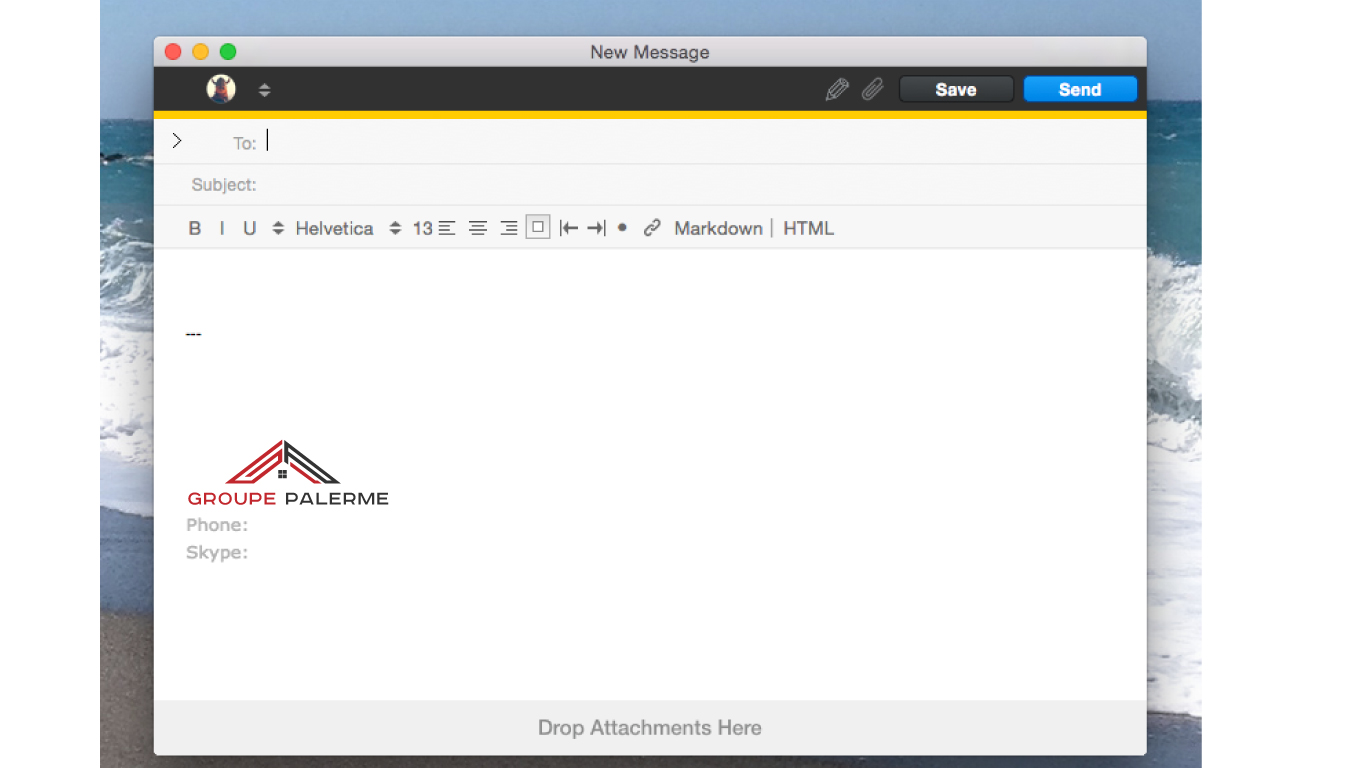This screenshot has height=768, width=1366.
Task: Maximize the New Message window with green button
Action: coord(228,52)
